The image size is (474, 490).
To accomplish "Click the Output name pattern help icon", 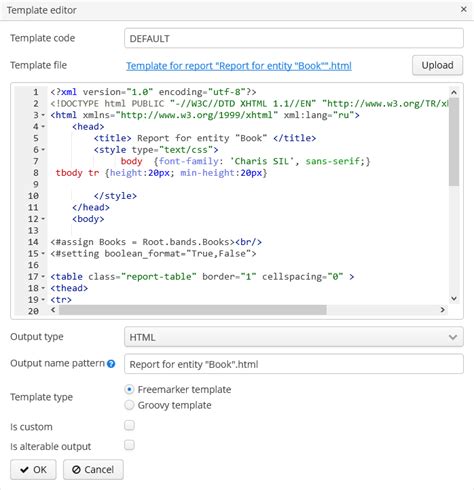I will [111, 364].
